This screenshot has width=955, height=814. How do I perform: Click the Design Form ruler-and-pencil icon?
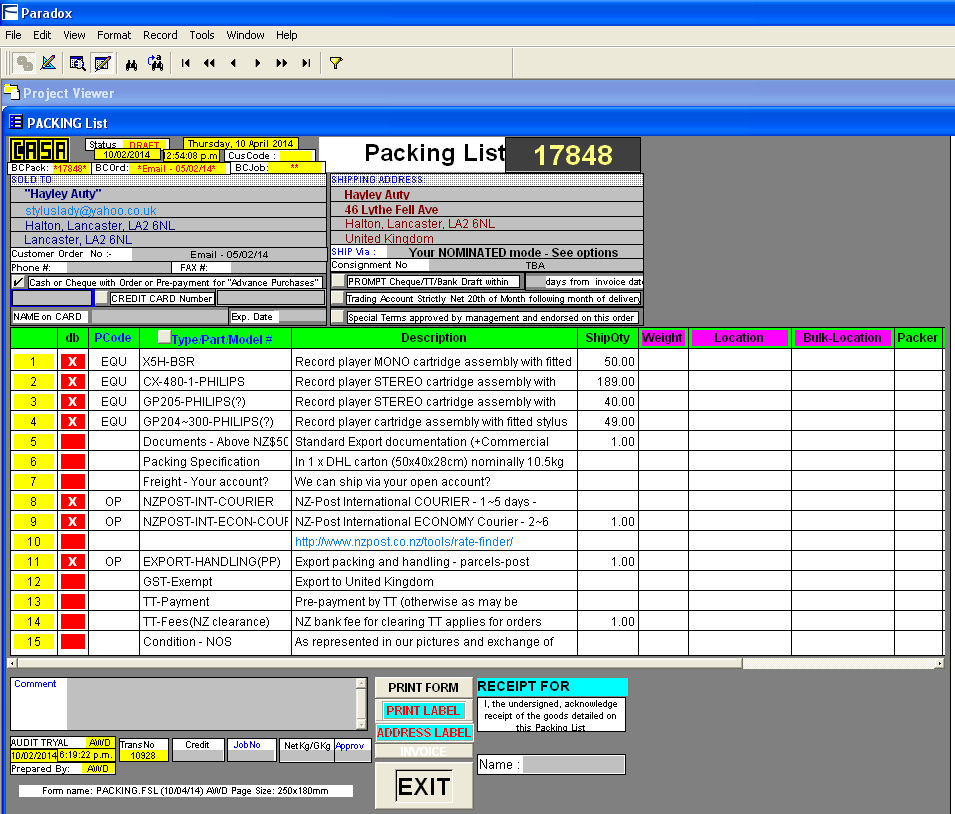pos(48,62)
